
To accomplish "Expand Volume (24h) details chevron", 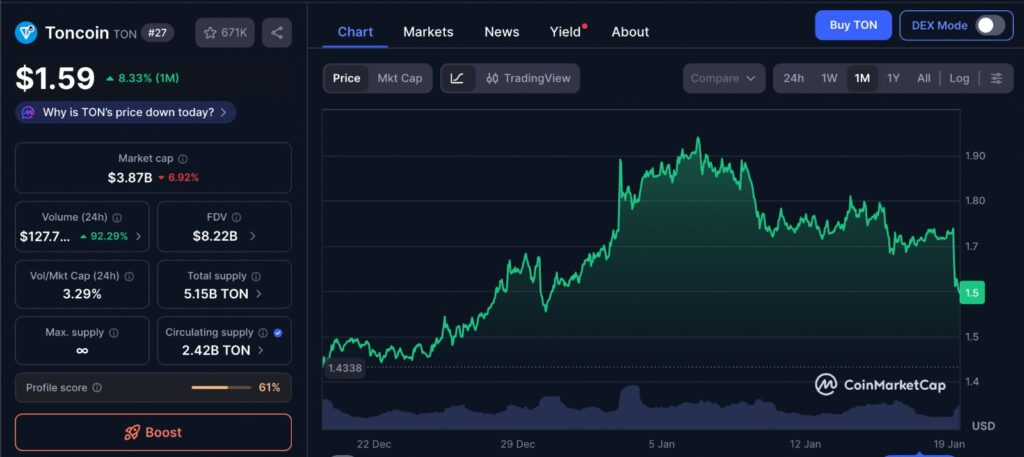I will coord(138,236).
